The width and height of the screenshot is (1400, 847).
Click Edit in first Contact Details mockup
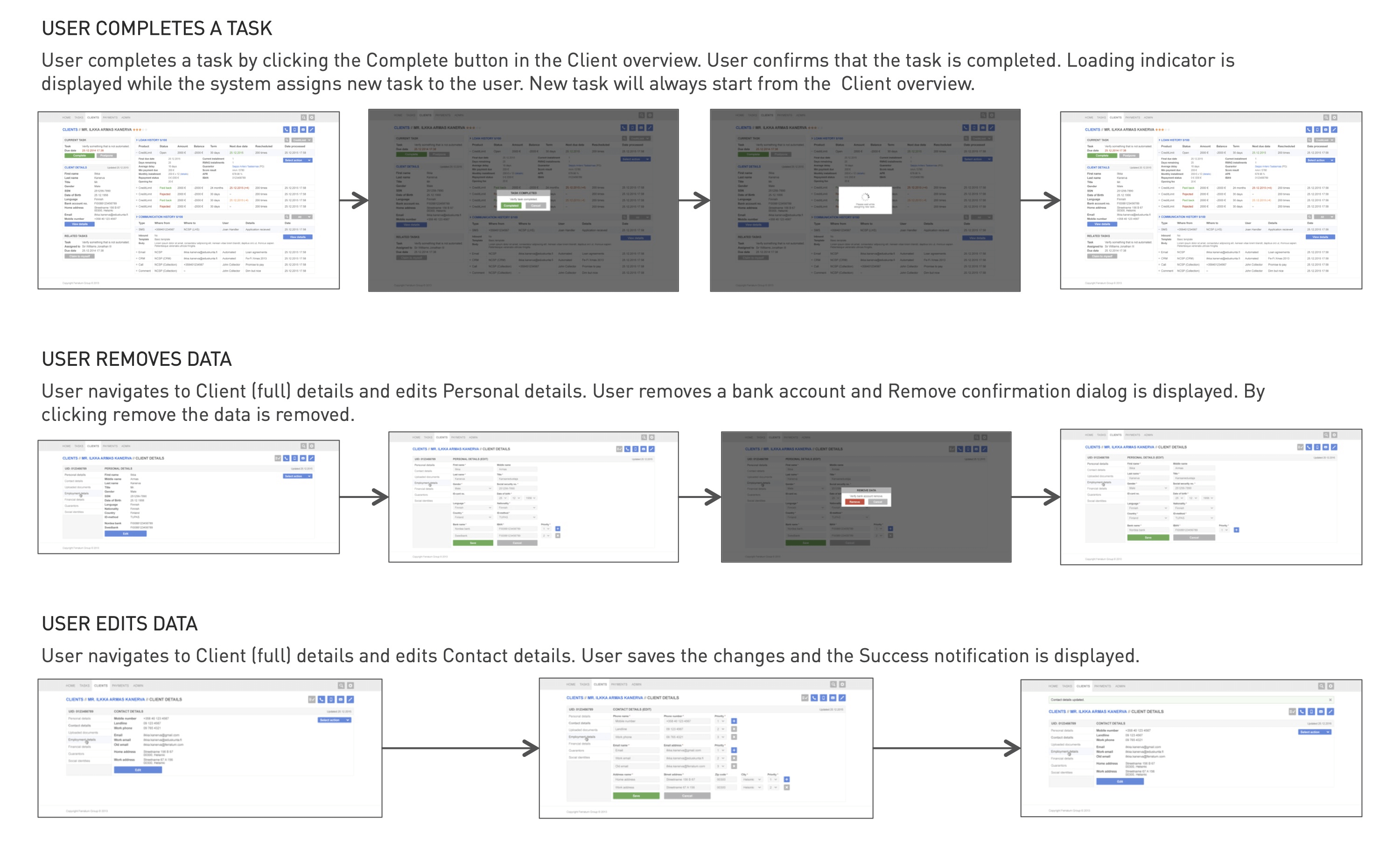pos(138,770)
